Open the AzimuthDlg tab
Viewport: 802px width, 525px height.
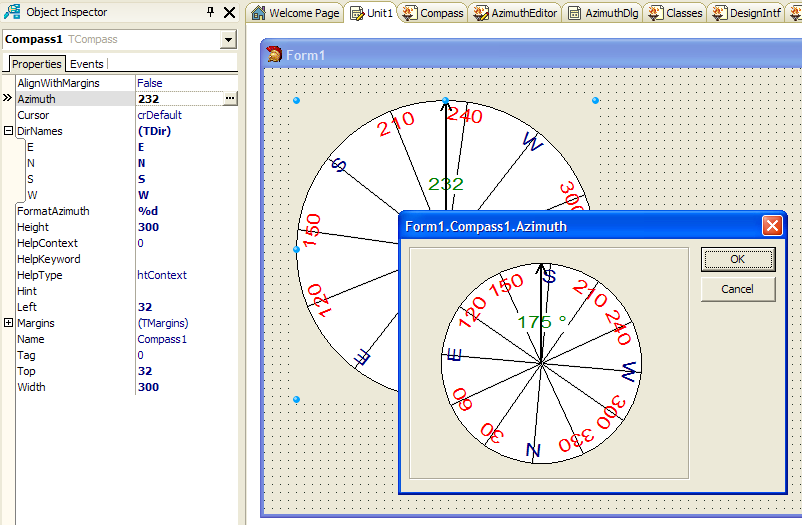coord(603,13)
